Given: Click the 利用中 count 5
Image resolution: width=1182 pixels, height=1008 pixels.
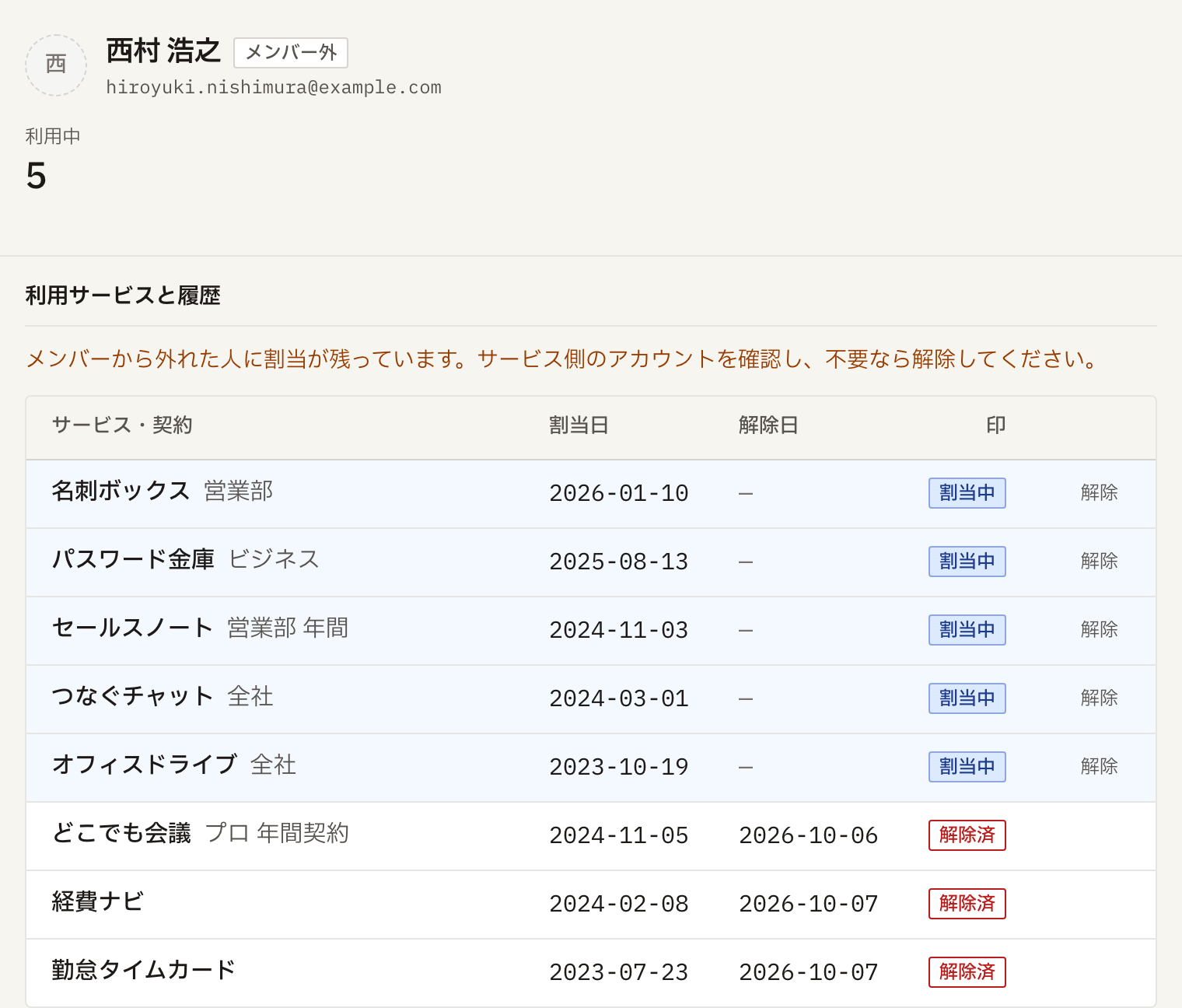Looking at the screenshot, I should (x=36, y=176).
